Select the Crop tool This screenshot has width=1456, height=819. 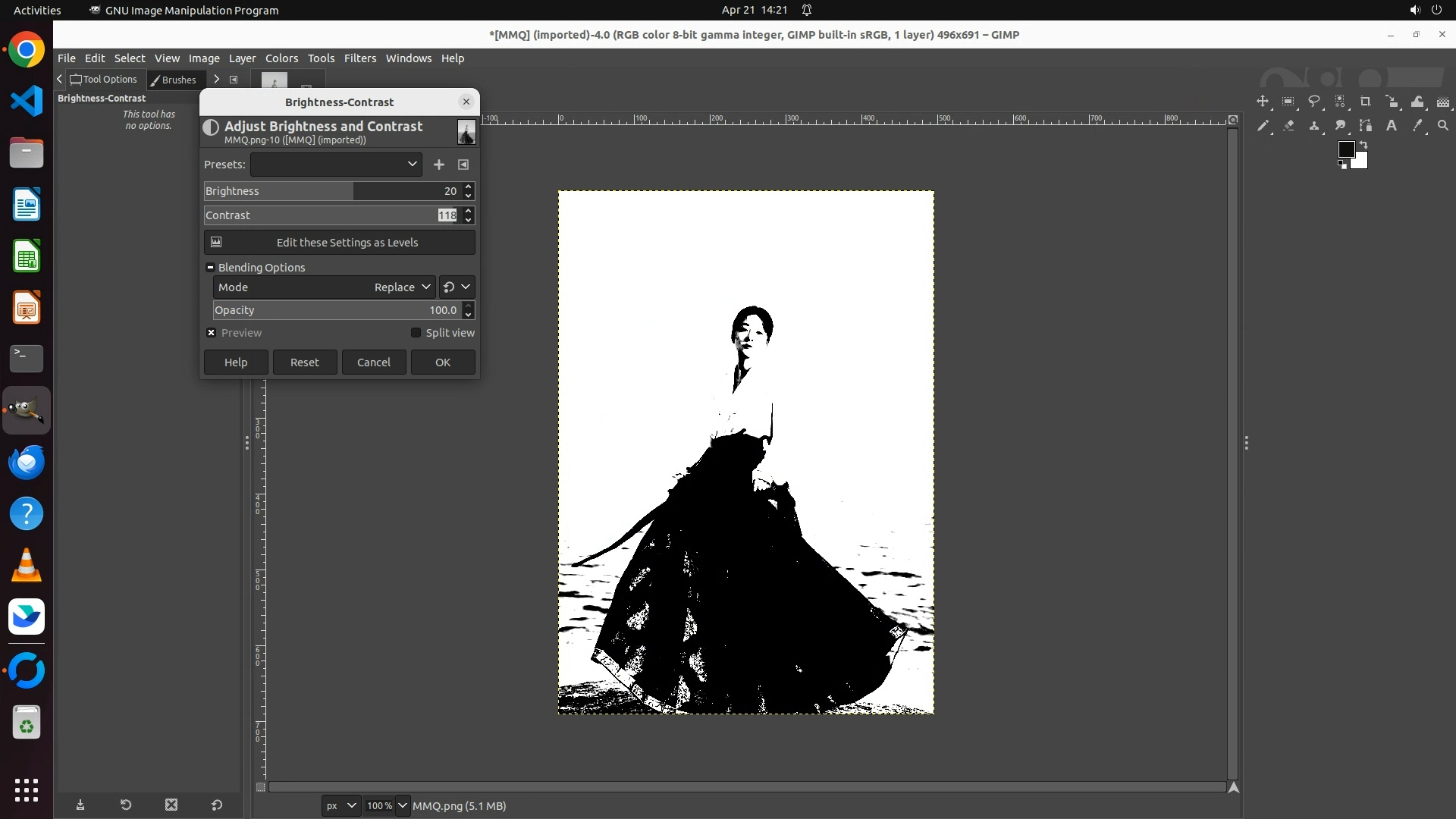pos(1366,102)
